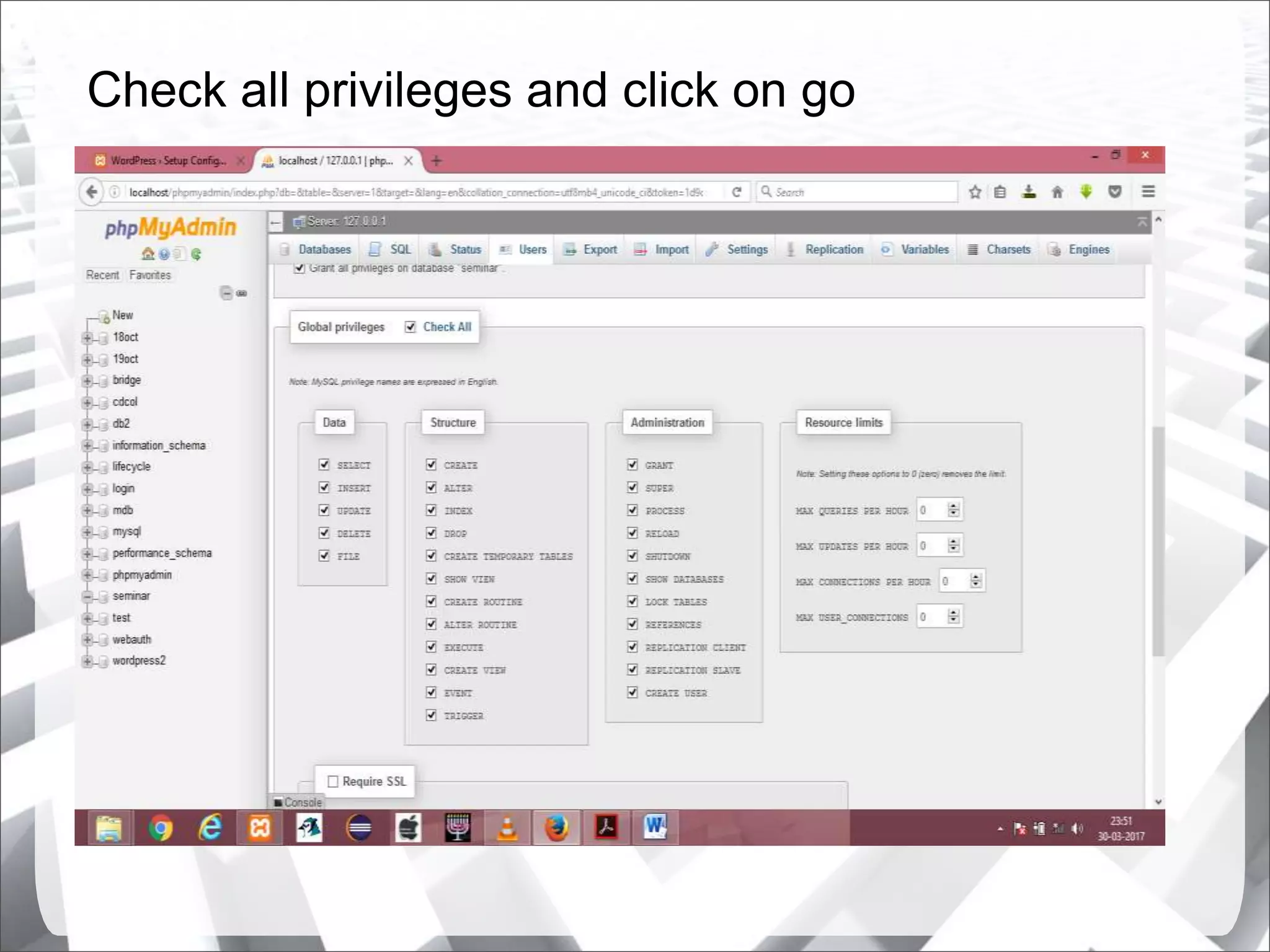Open the Pocket shield icon
This screenshot has width=1270, height=952.
pos(1115,192)
